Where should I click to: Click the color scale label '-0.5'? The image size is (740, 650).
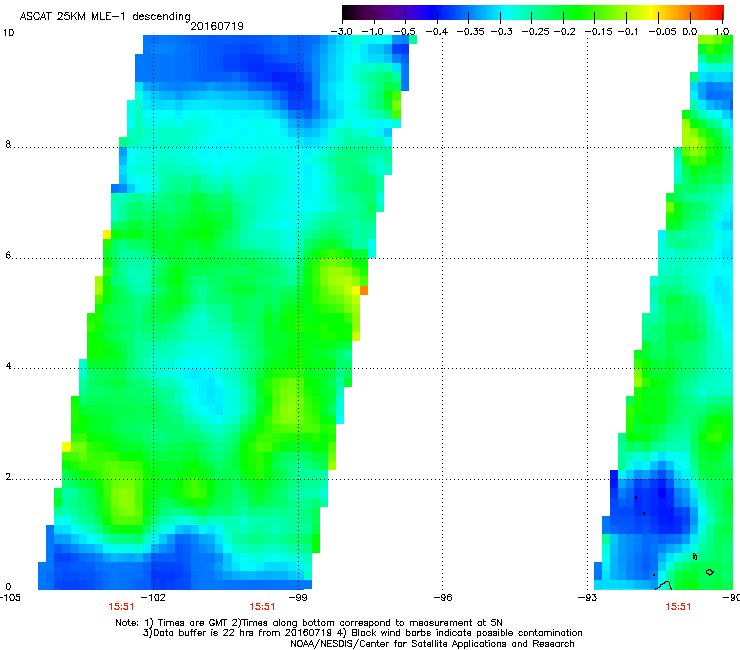click(x=404, y=32)
